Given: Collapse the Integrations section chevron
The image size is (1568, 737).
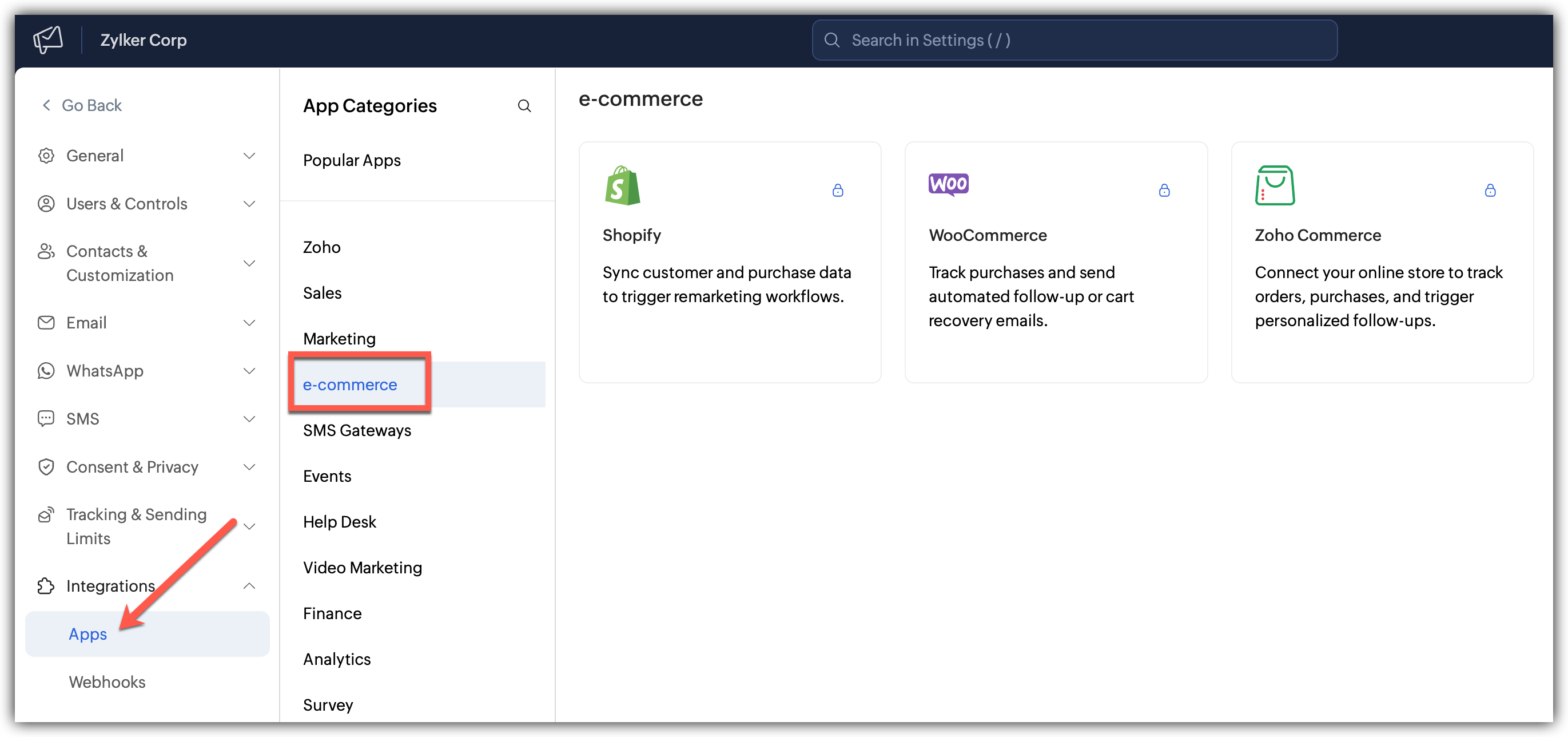Looking at the screenshot, I should point(249,586).
